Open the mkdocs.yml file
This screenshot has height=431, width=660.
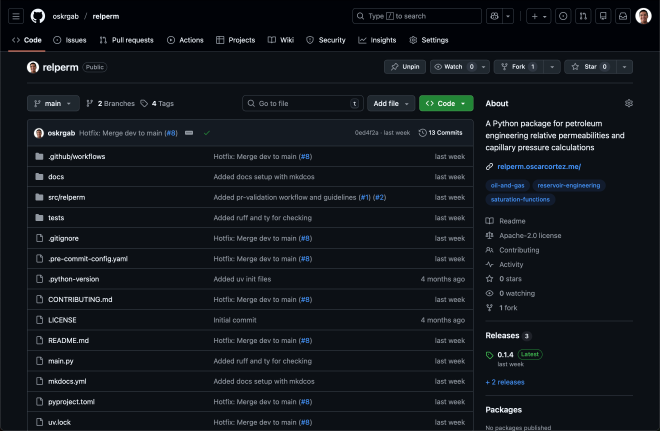67,381
